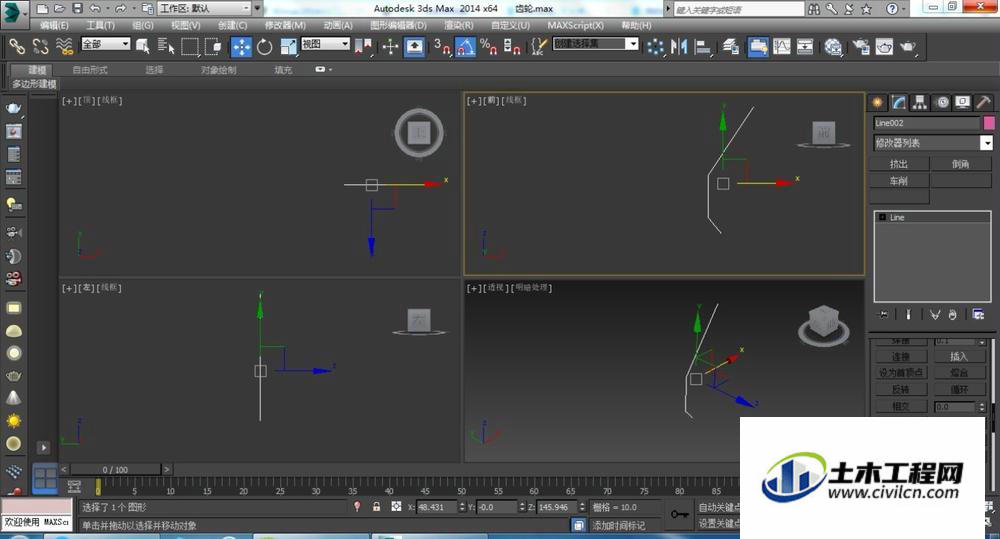The image size is (1000, 539).
Task: Open the selection filter dropdown 全部
Action: pyautogui.click(x=106, y=43)
